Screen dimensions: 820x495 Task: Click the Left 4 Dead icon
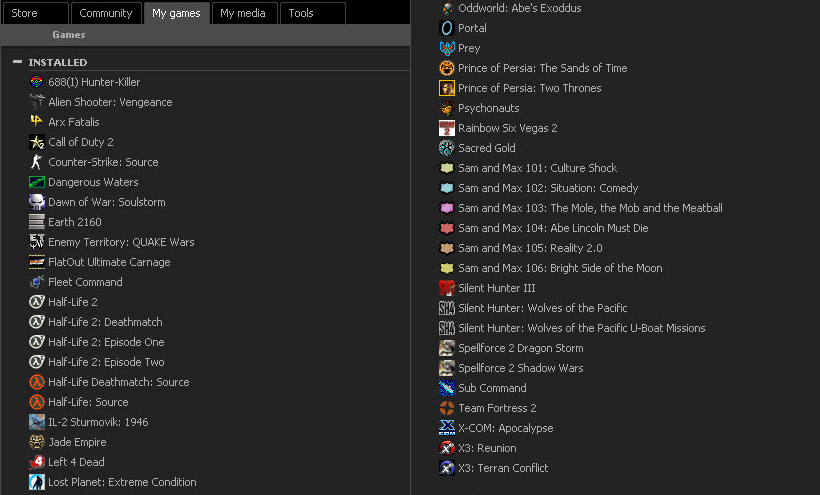point(37,462)
